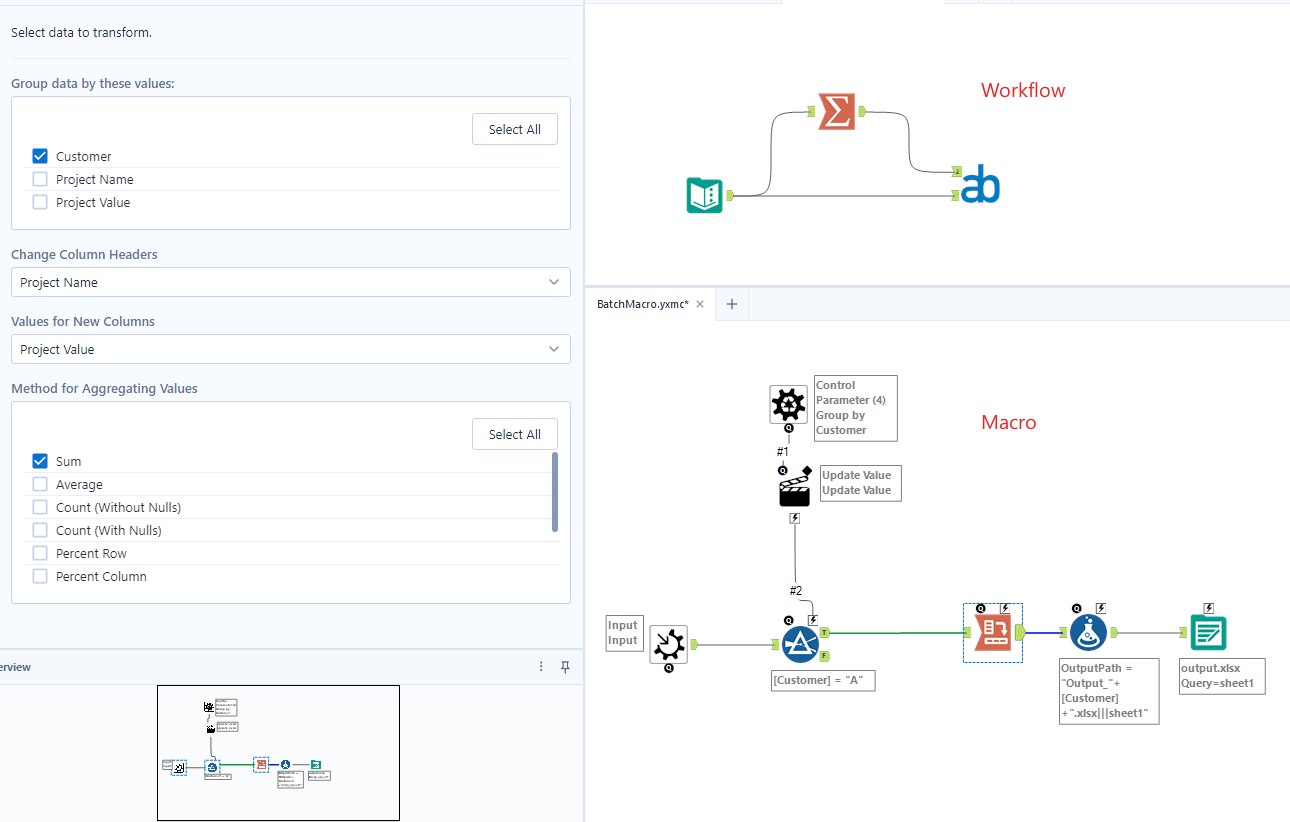Select the Summarize tool in the workflow

click(x=836, y=111)
